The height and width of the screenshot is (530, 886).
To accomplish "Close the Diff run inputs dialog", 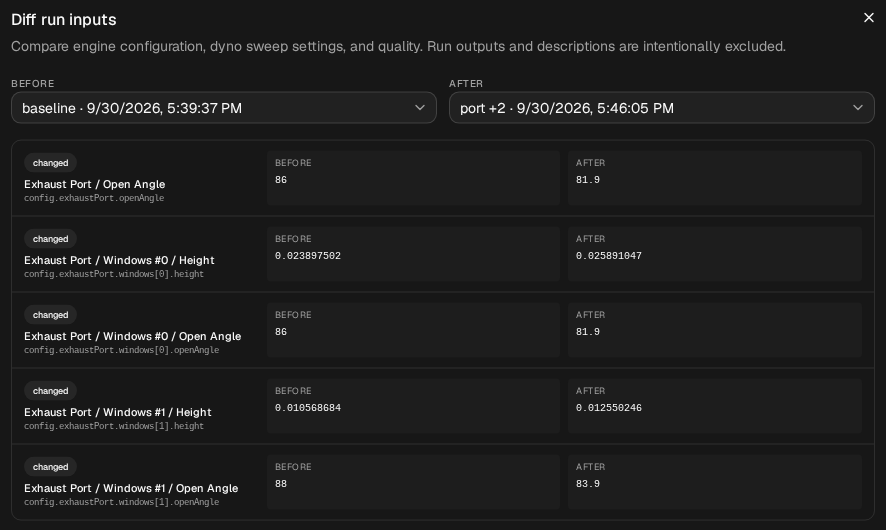I will 868,18.
